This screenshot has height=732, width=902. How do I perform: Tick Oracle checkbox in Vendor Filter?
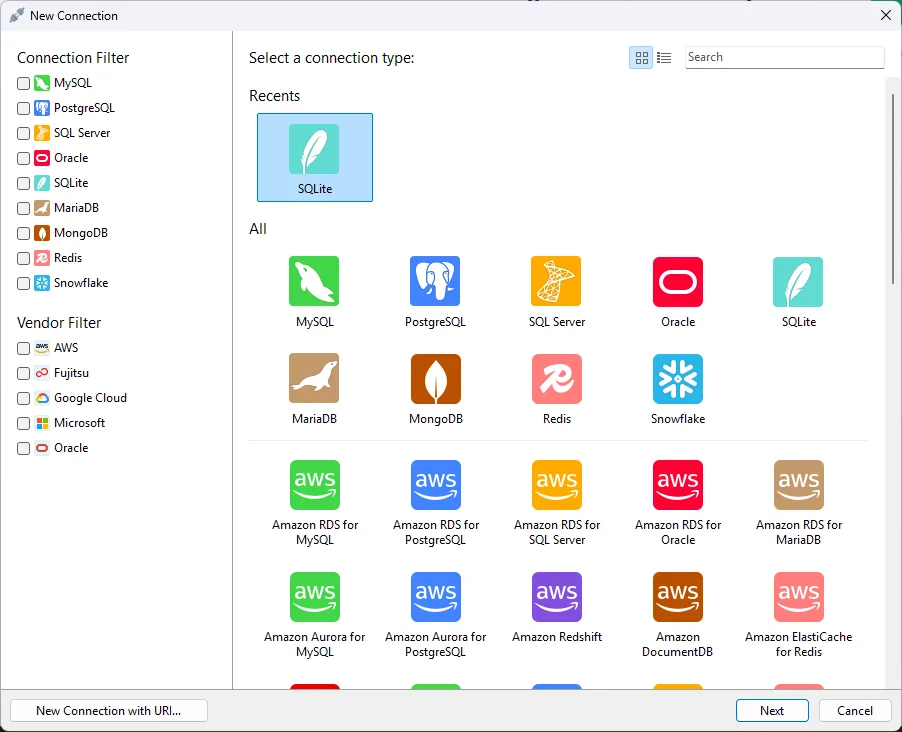coord(24,449)
